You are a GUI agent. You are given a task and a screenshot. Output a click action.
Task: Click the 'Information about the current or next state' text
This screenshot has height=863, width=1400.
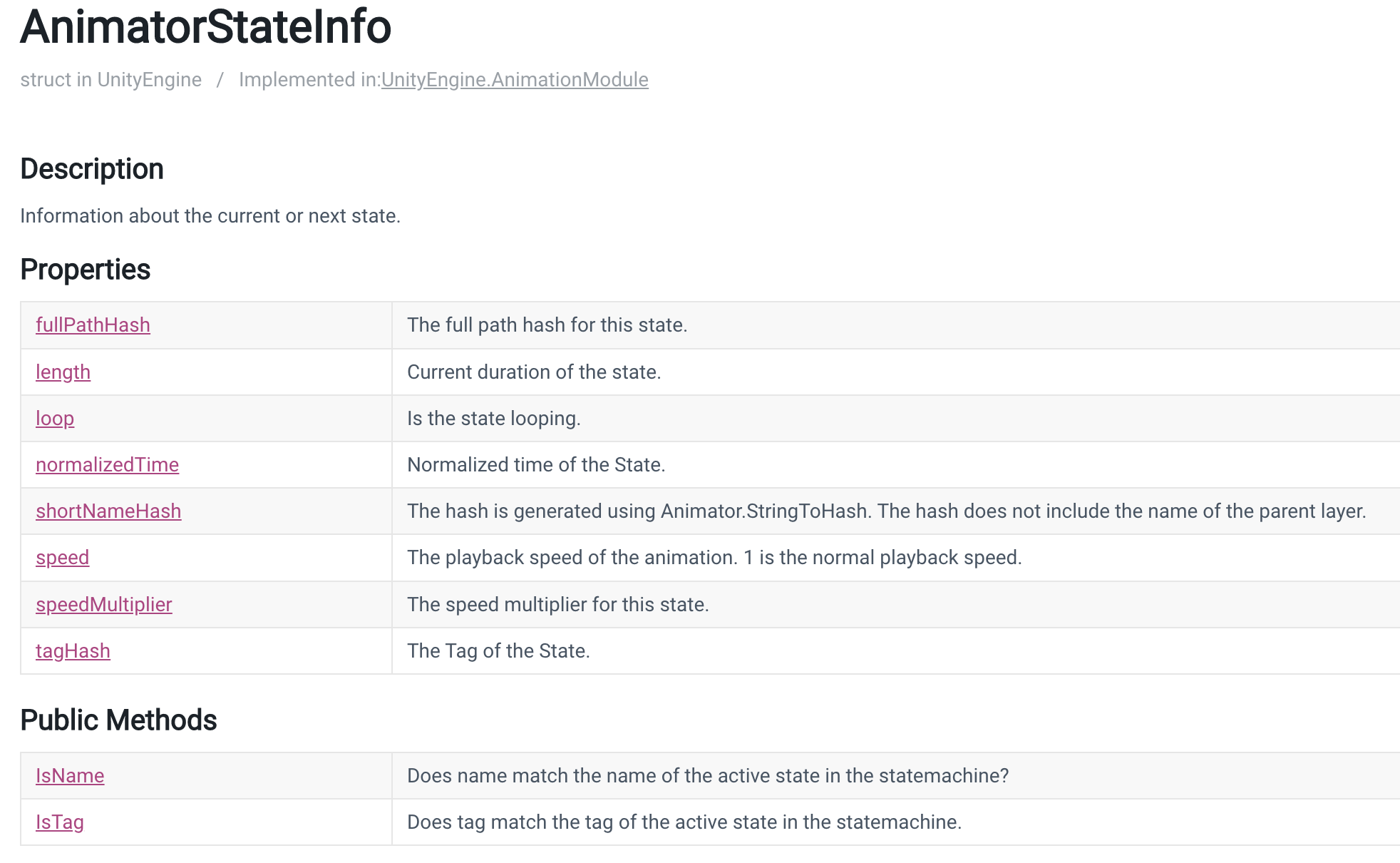pos(210,216)
